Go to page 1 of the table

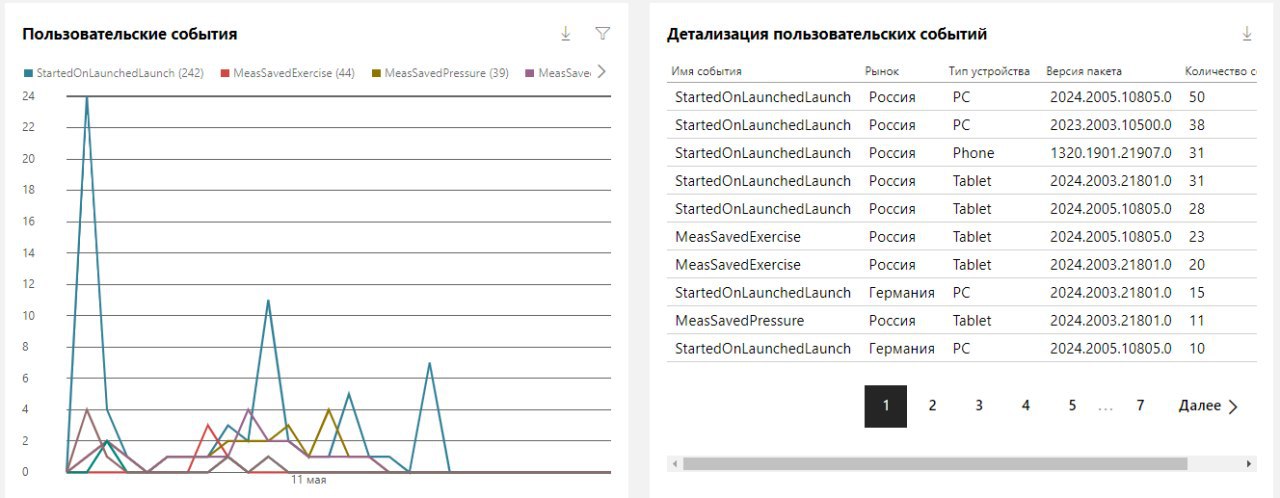coord(886,406)
